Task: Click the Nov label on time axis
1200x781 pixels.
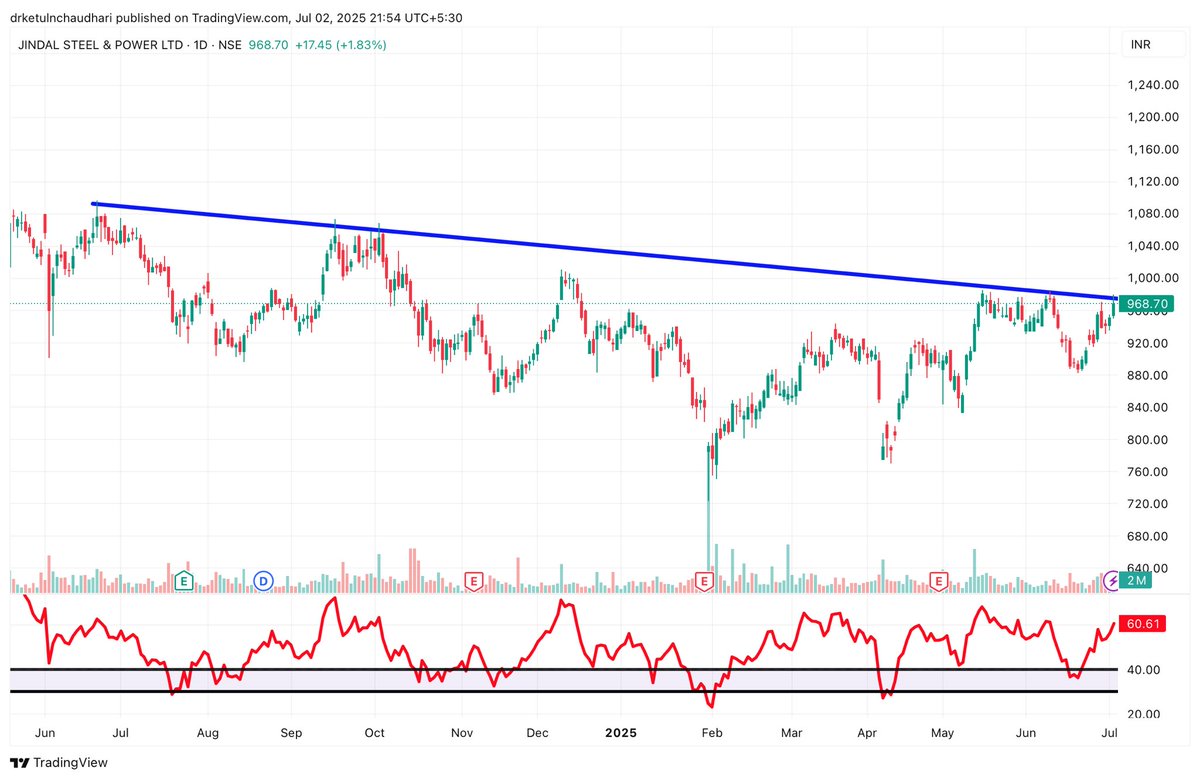Action: (461, 732)
